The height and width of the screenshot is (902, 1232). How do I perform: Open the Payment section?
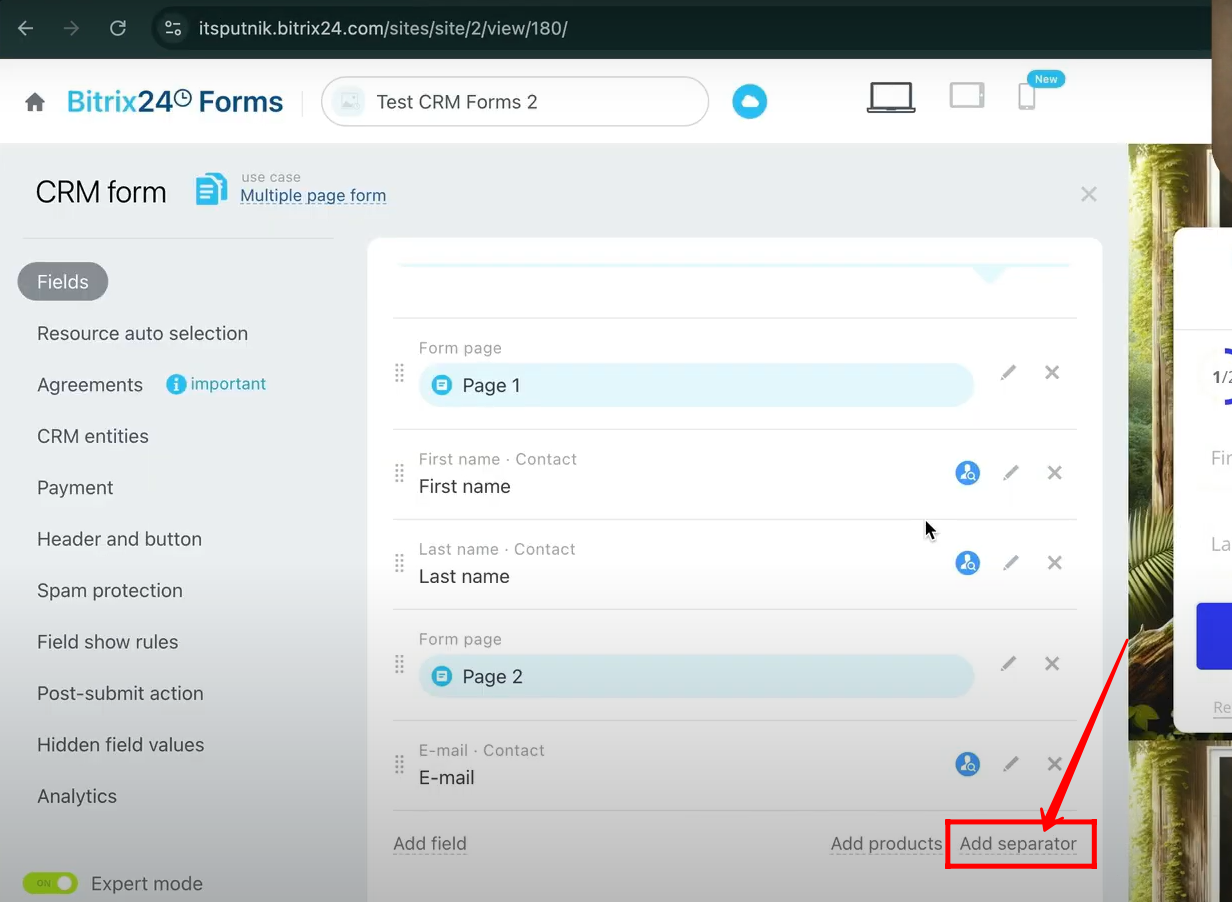(x=75, y=488)
